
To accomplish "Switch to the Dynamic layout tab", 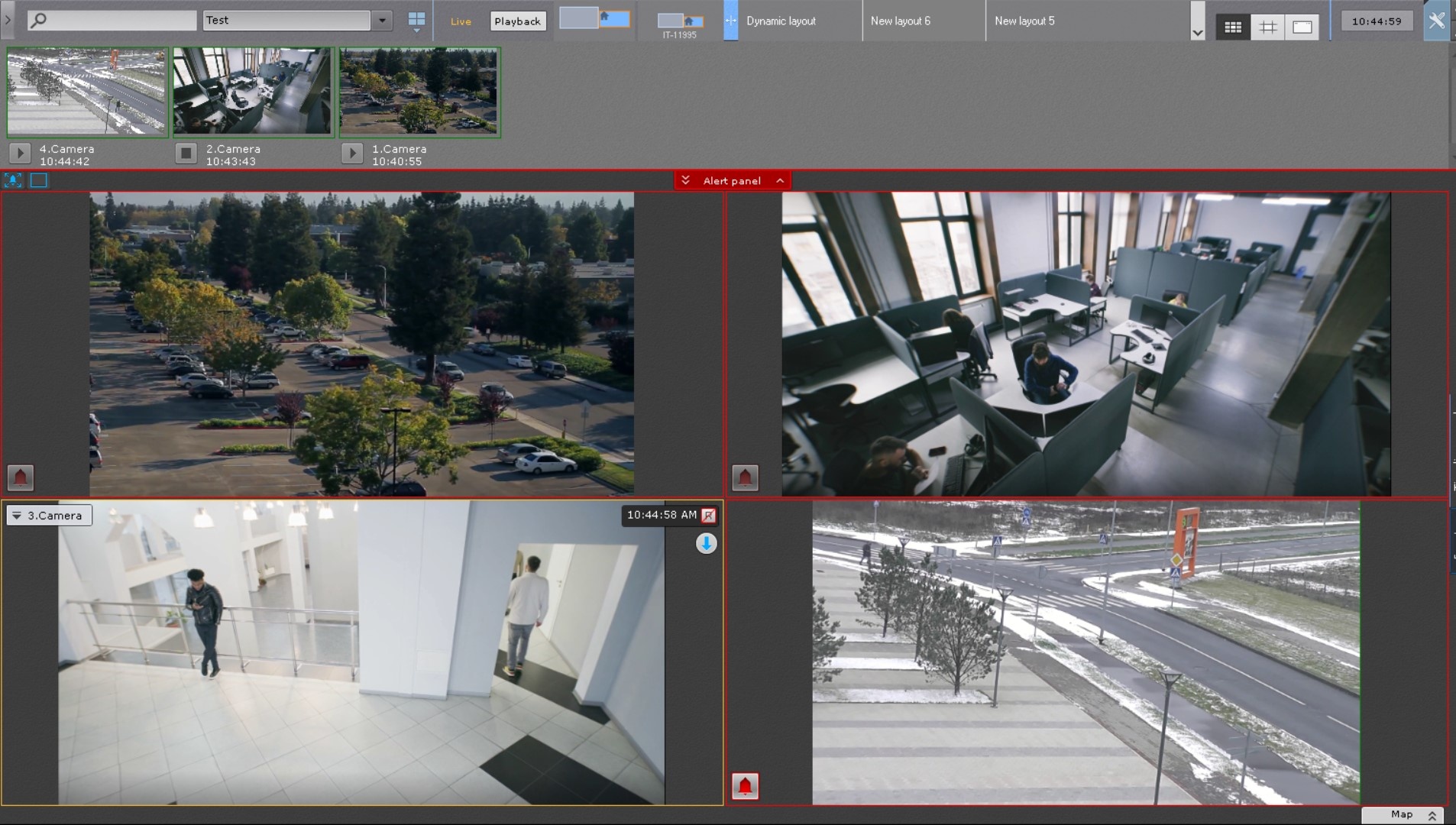I will (x=781, y=21).
